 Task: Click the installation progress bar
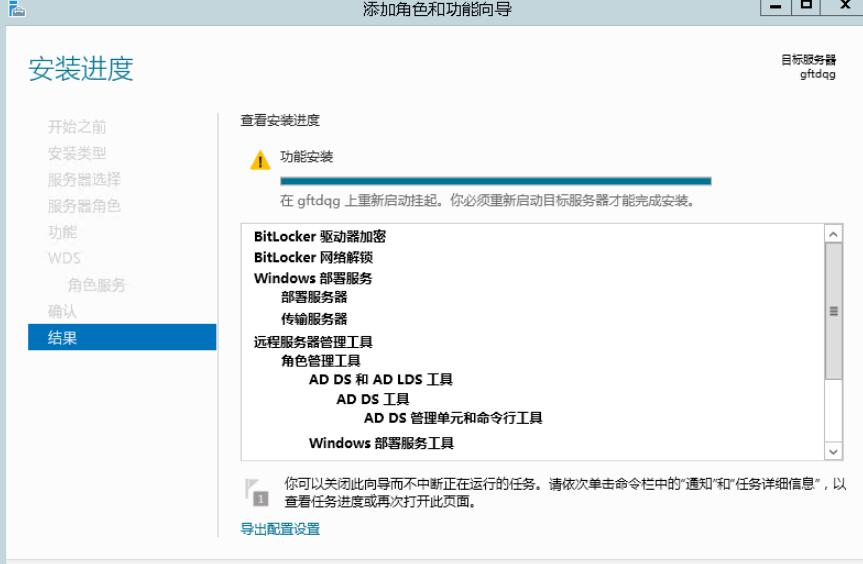495,181
